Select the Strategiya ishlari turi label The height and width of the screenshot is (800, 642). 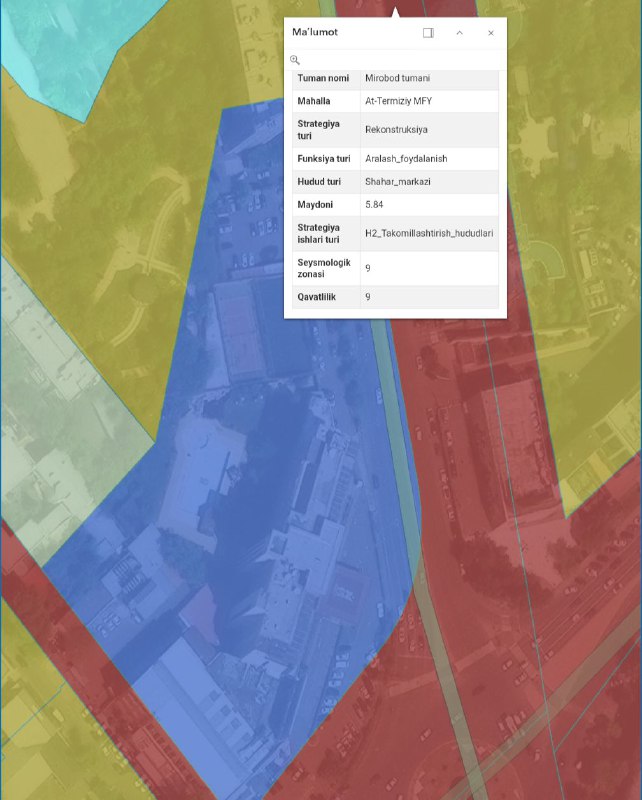tap(318, 233)
